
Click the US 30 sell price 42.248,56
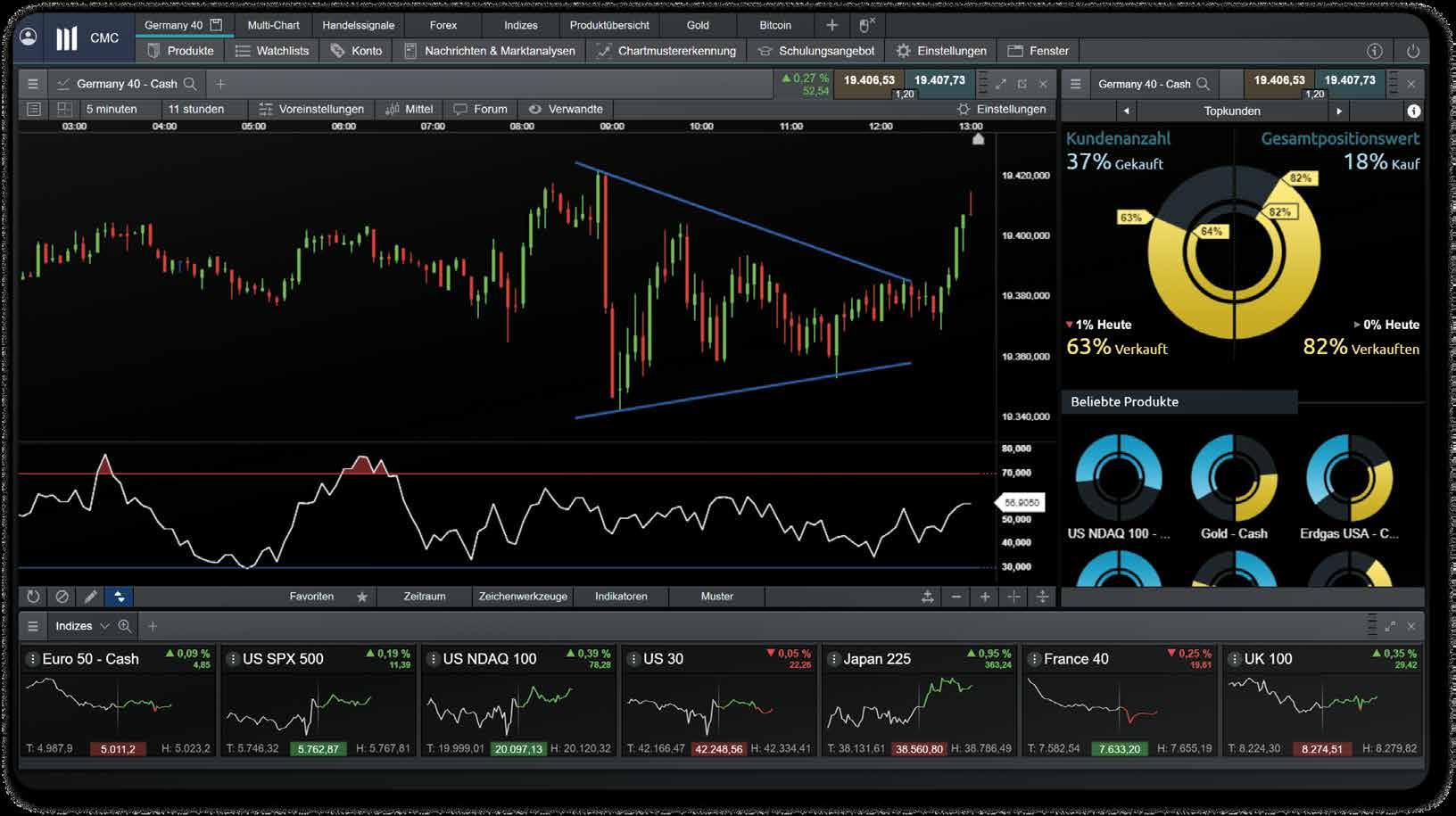718,749
